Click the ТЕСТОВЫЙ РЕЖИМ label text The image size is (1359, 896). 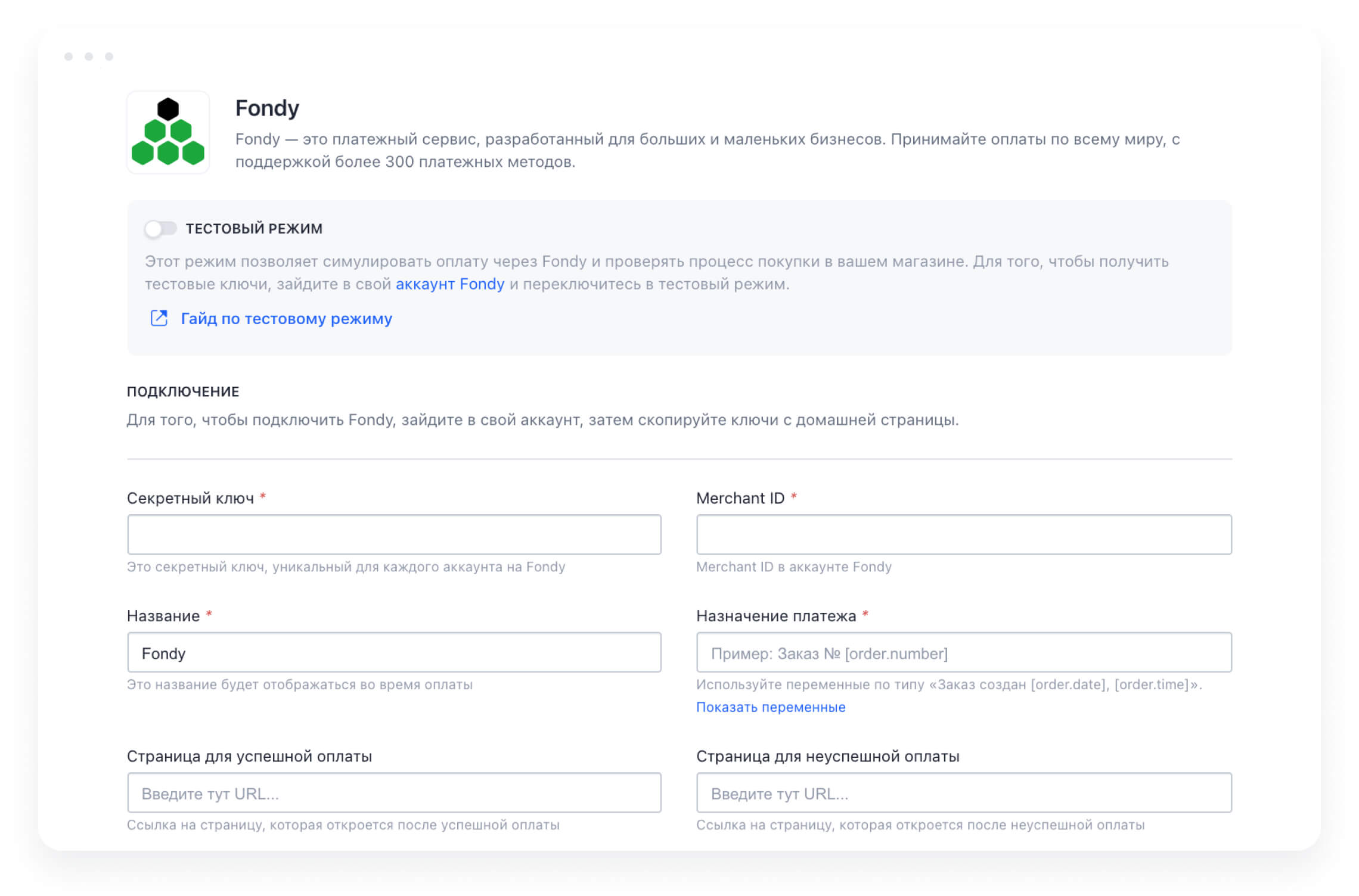click(x=254, y=229)
